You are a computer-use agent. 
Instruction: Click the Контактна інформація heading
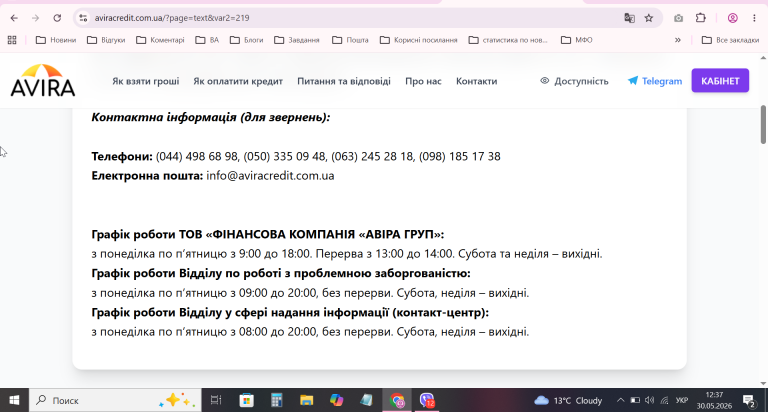pyautogui.click(x=211, y=118)
